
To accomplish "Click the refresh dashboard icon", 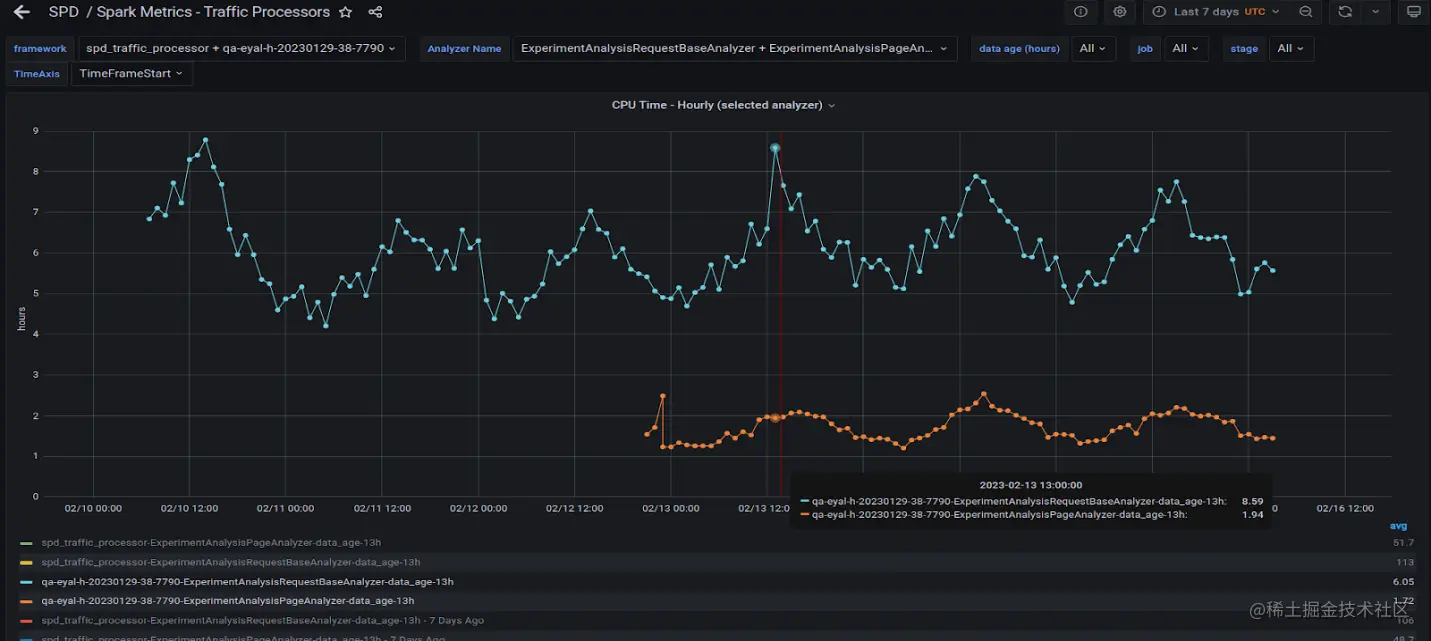I will click(x=1344, y=12).
